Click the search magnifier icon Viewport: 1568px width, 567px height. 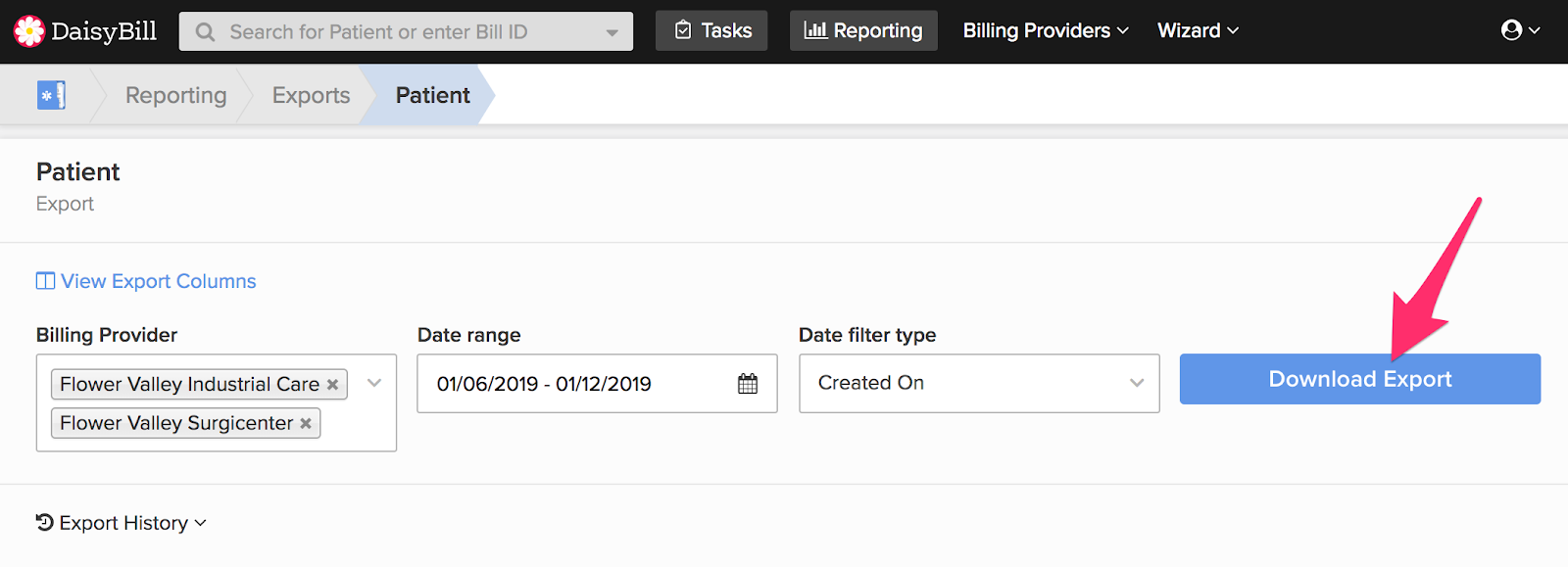(x=205, y=32)
